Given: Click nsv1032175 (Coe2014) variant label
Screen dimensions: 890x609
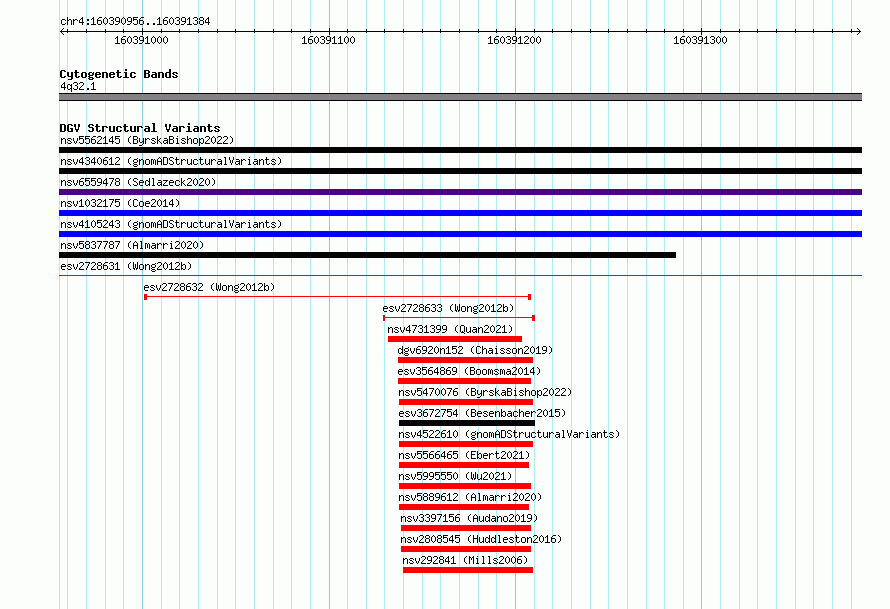Looking at the screenshot, I should tap(120, 203).
